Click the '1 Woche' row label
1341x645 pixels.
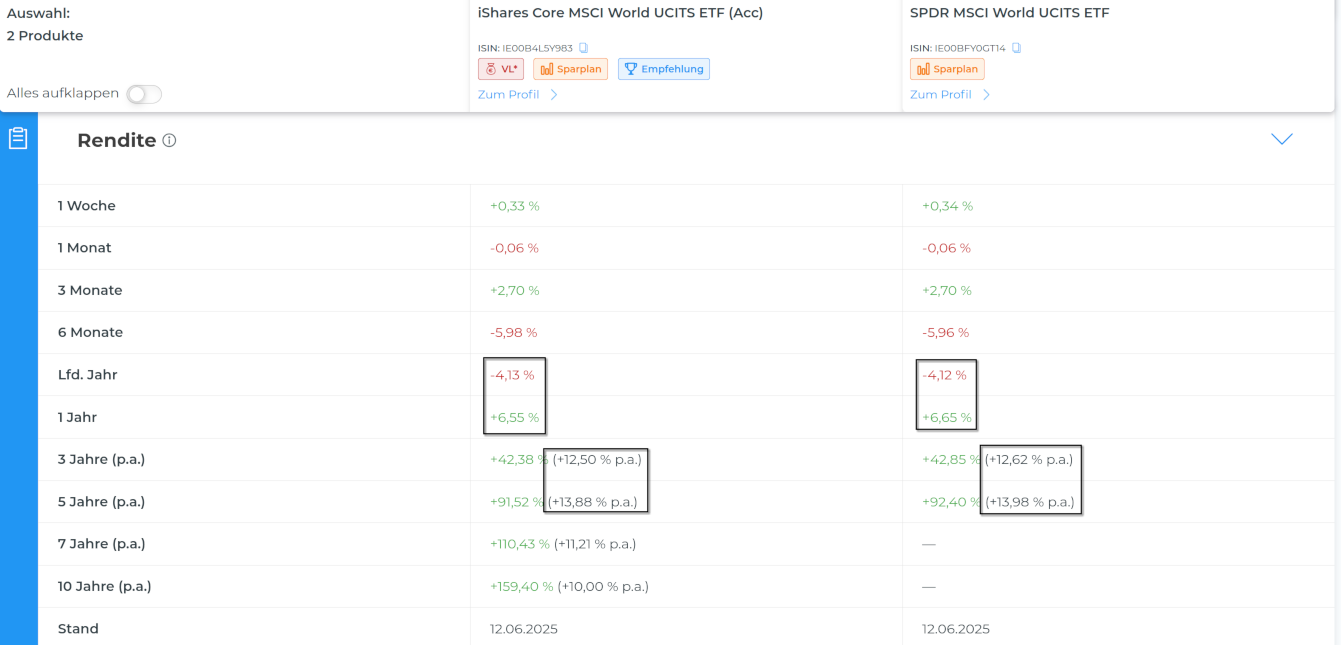tap(87, 206)
